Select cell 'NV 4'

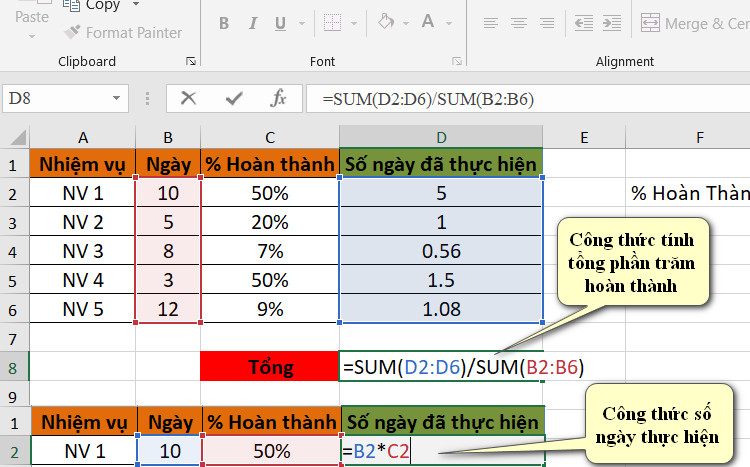(x=83, y=280)
